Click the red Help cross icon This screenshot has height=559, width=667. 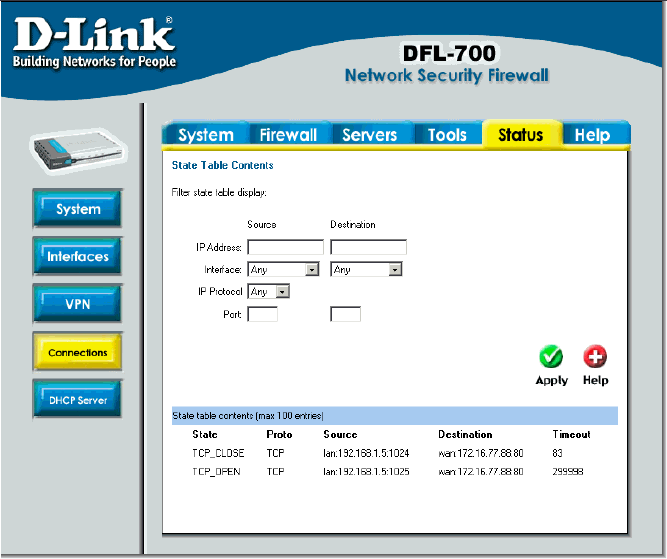coord(595,357)
